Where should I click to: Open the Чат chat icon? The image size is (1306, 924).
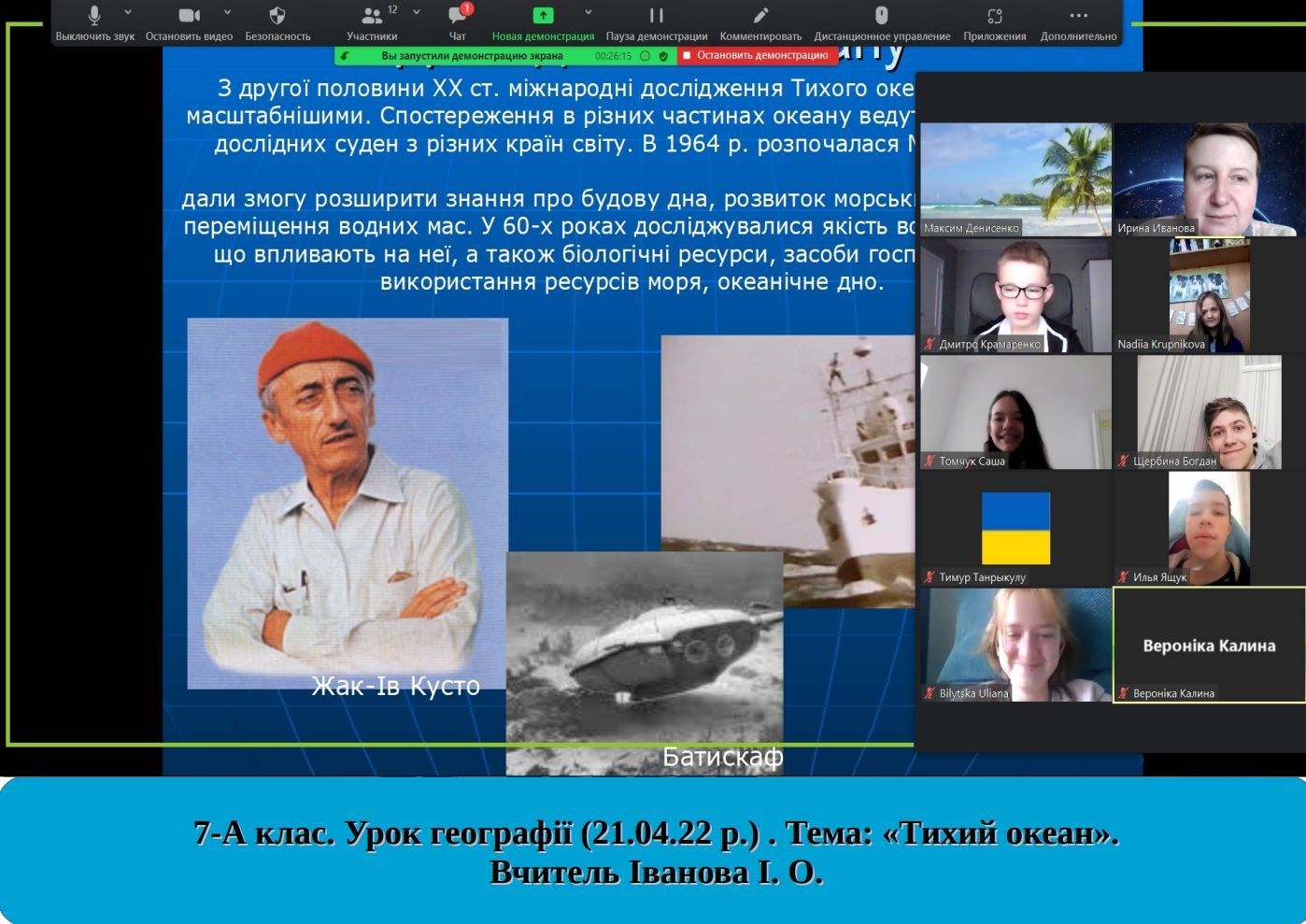pos(457,17)
